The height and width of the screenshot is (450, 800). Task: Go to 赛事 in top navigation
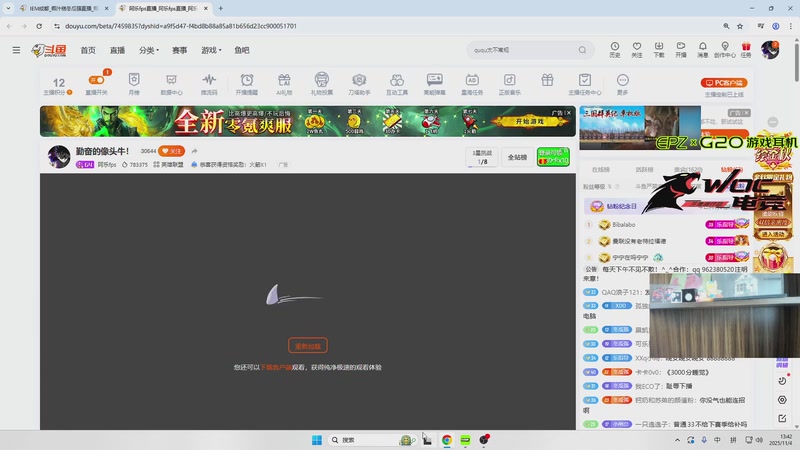(x=180, y=50)
